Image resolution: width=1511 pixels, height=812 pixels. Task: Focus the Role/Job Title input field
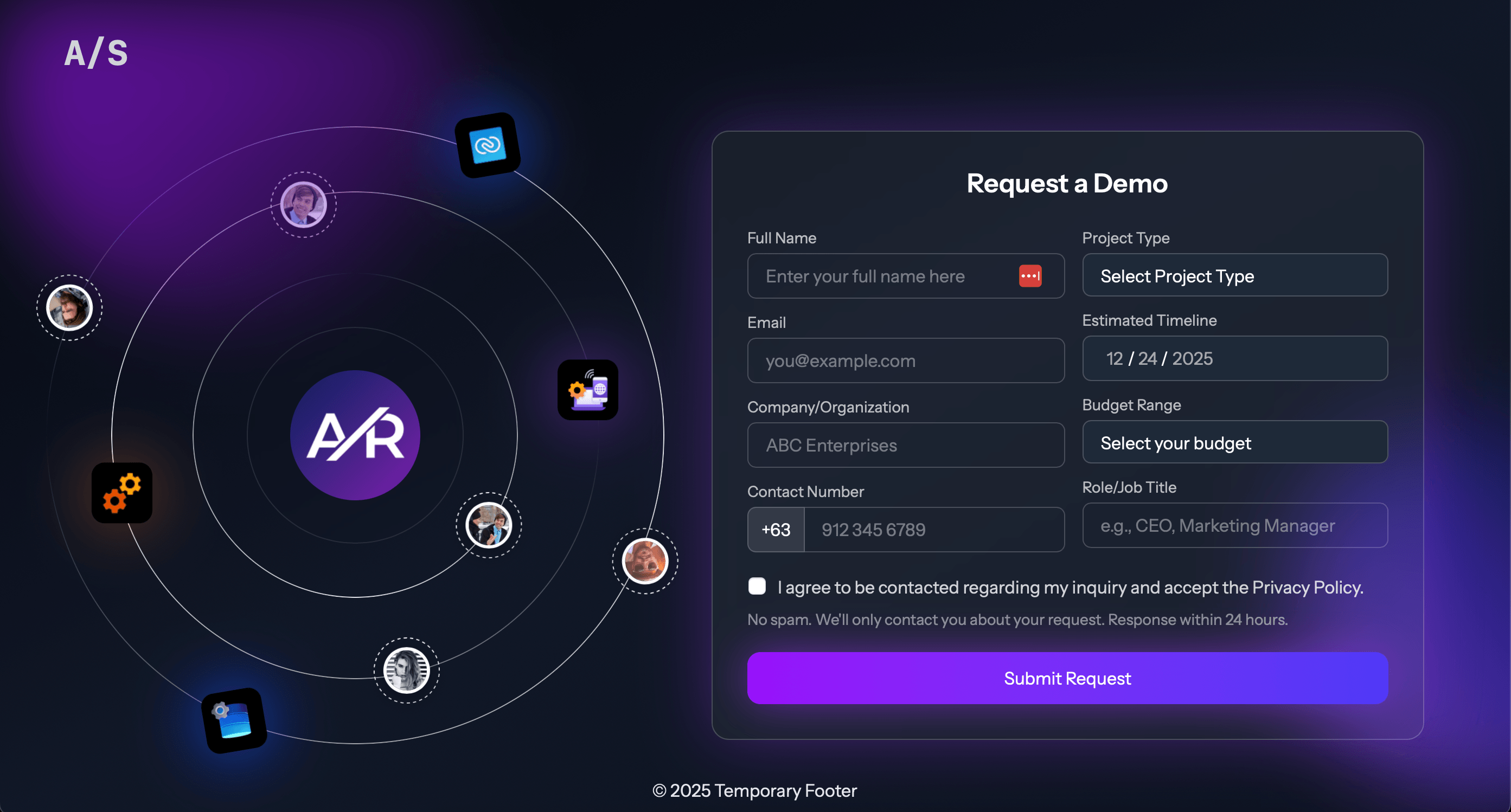(x=1235, y=525)
